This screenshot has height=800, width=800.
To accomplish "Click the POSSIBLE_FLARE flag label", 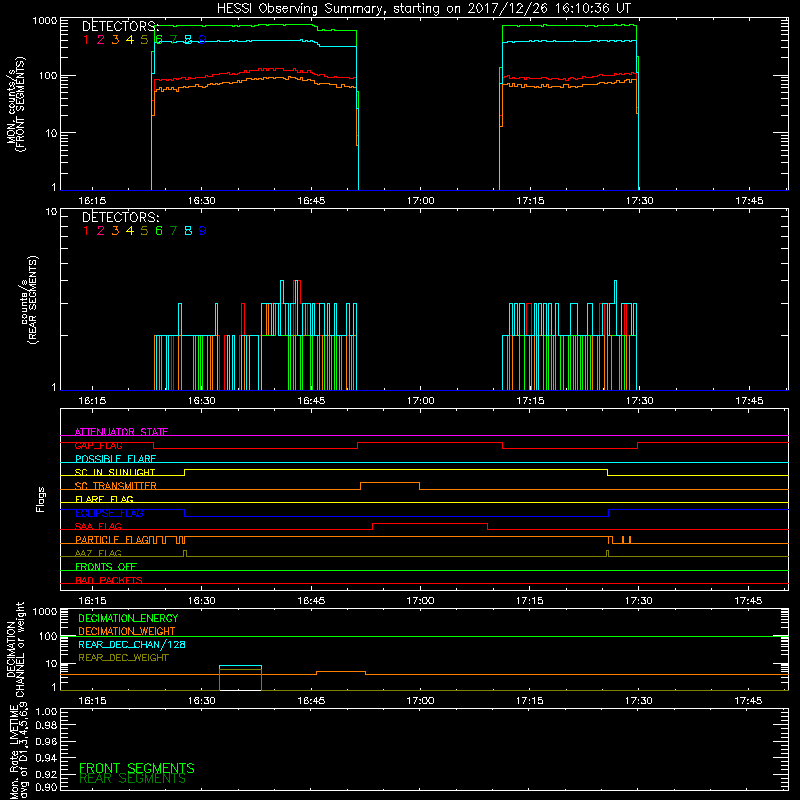I will point(115,459).
